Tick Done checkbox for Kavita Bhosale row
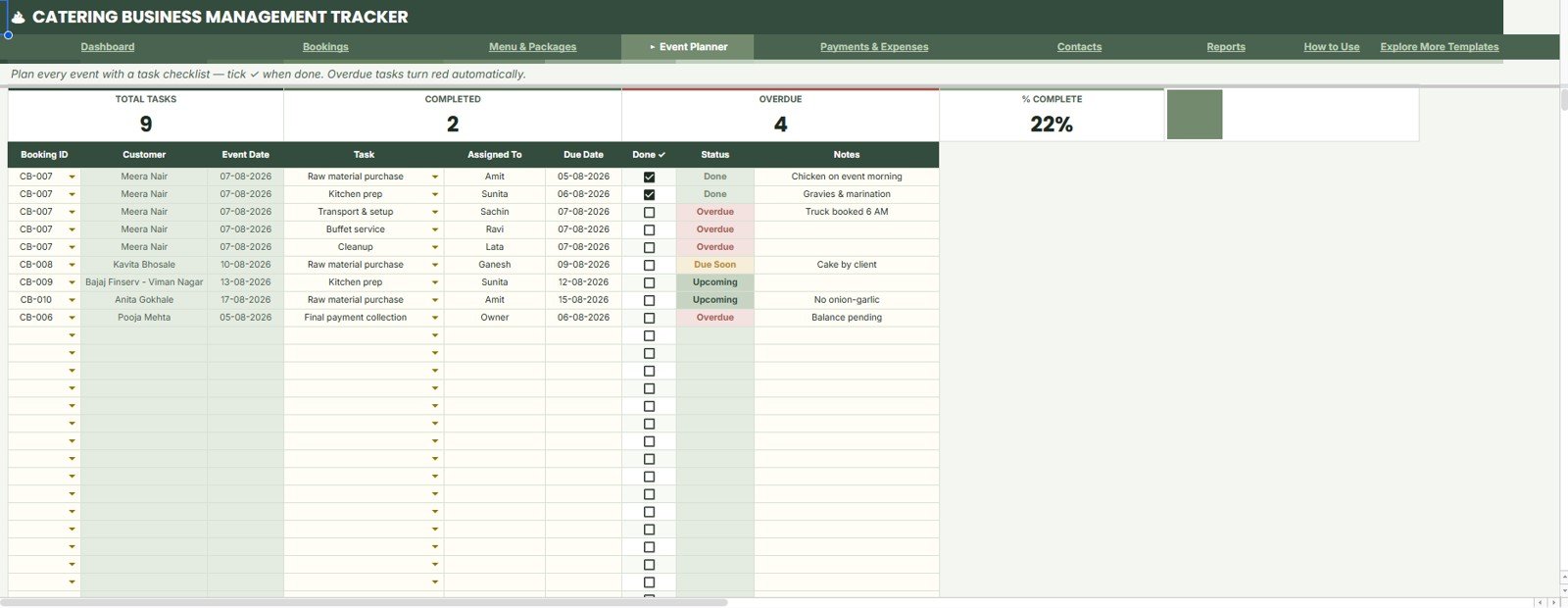The height and width of the screenshot is (608, 1568). pos(649,265)
